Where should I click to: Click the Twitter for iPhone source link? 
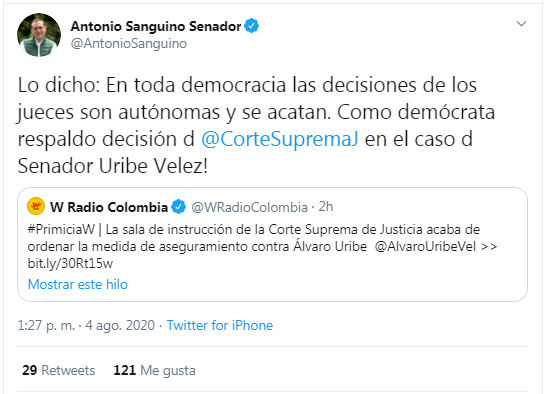tap(220, 326)
